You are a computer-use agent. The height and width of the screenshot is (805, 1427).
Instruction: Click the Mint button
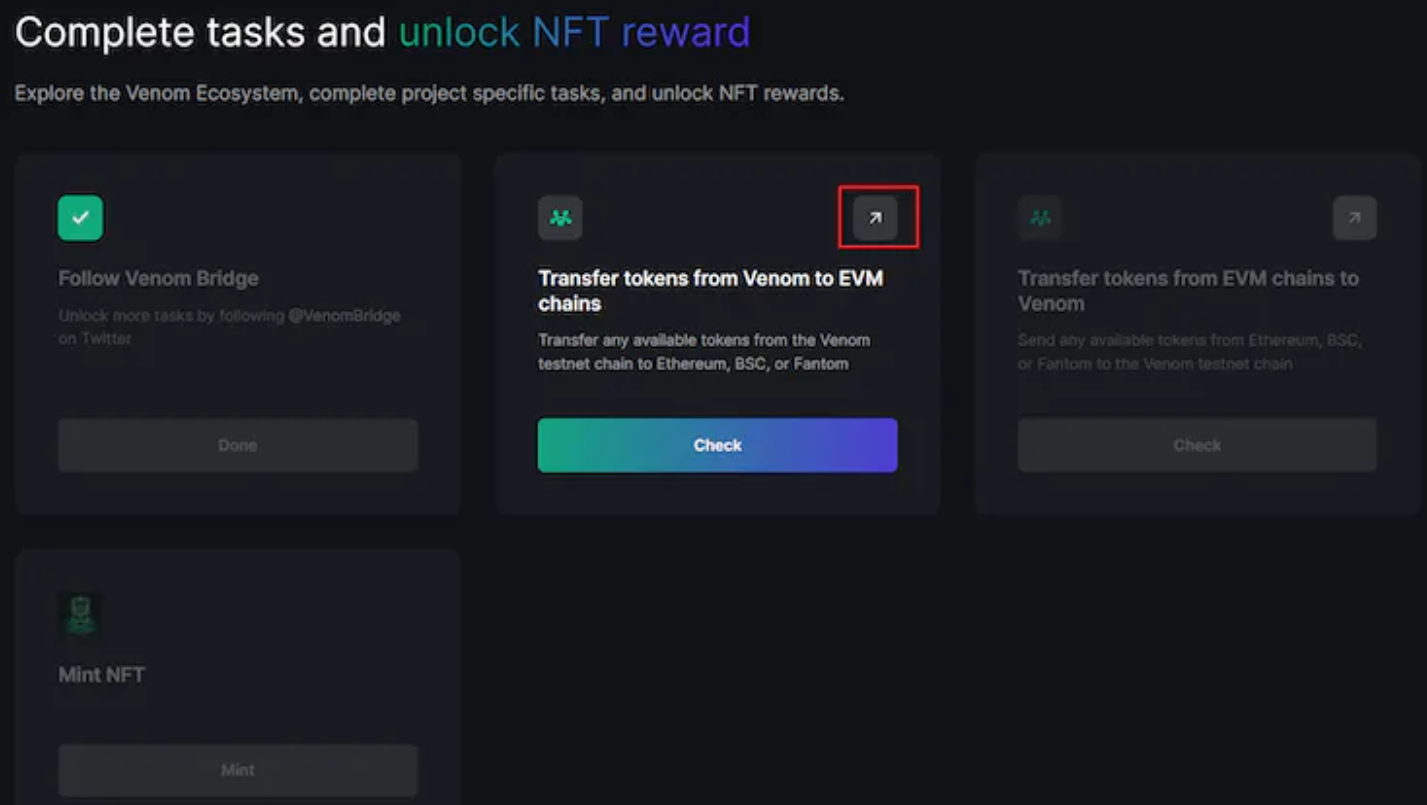[x=238, y=770]
